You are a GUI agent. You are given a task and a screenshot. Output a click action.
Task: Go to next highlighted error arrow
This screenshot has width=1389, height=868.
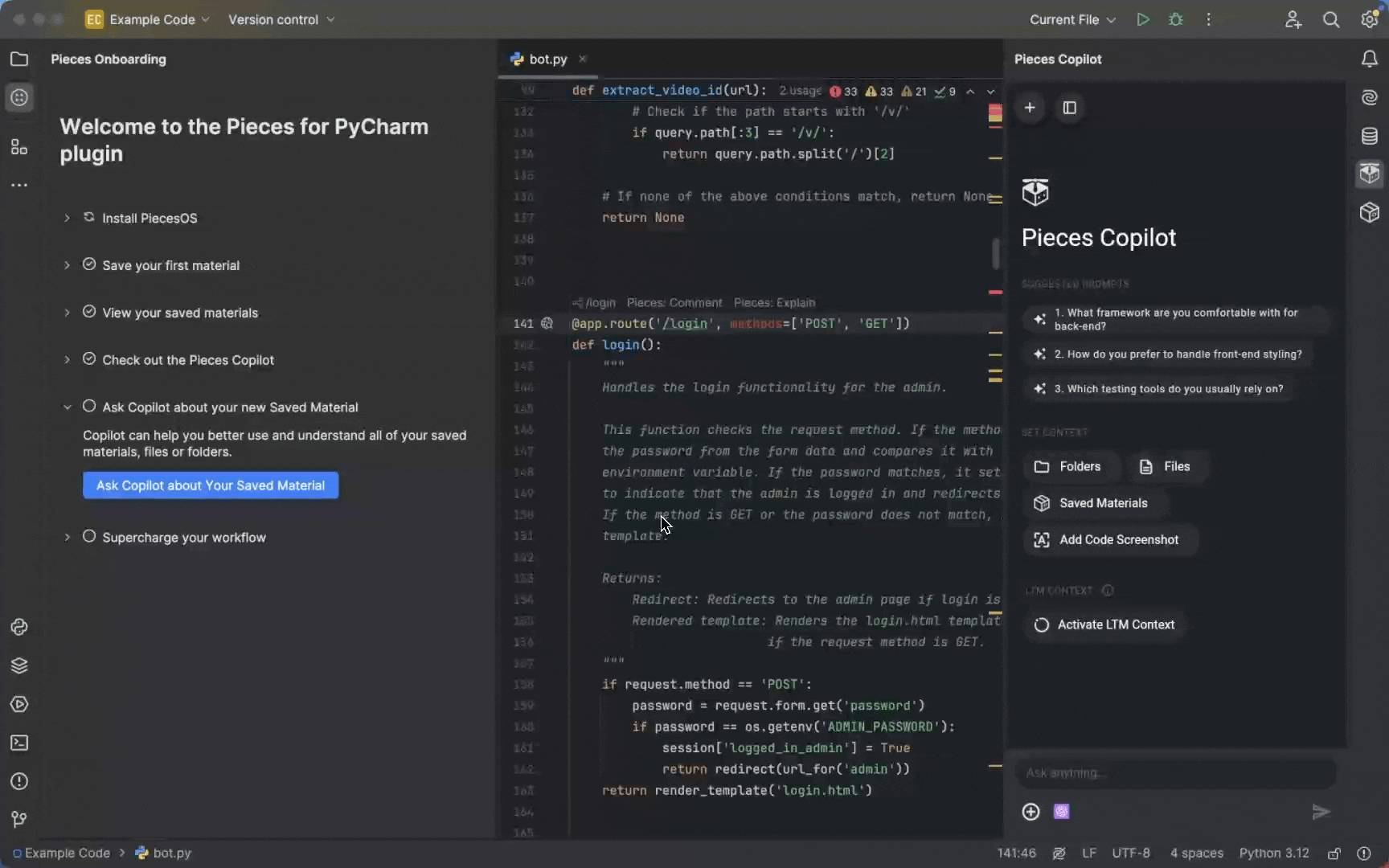tap(991, 92)
